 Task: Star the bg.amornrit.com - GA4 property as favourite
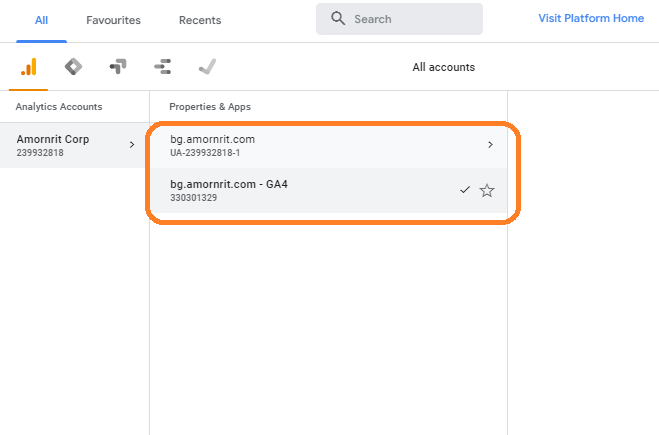487,190
